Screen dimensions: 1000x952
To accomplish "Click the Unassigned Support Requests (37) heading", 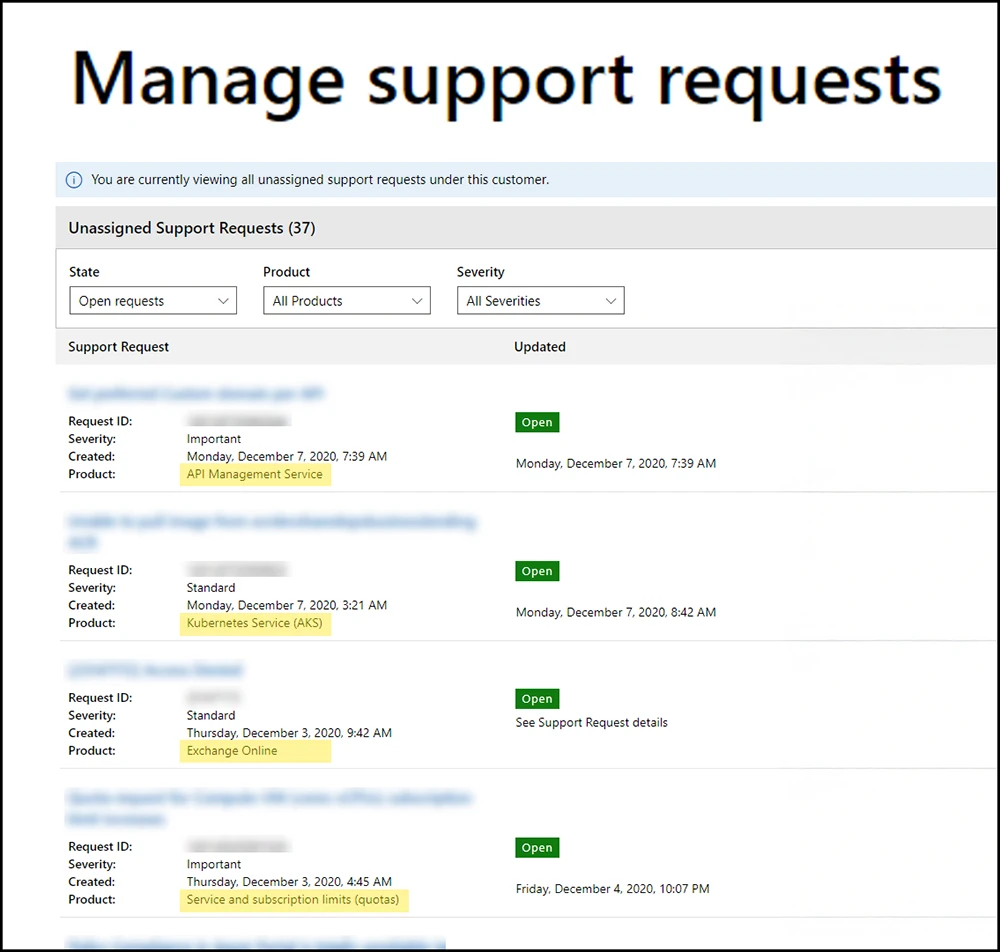I will tap(192, 228).
